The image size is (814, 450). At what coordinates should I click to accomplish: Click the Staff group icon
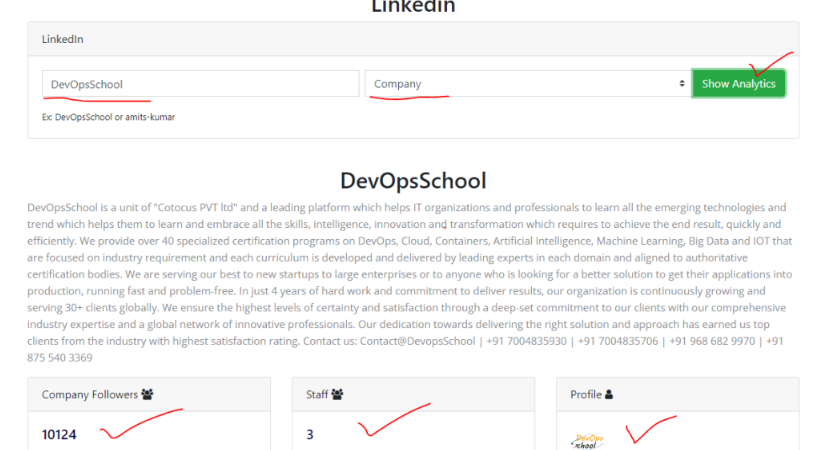tap(337, 394)
